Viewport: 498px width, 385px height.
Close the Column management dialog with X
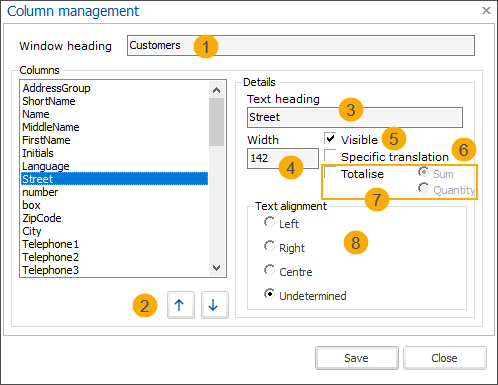click(x=486, y=11)
